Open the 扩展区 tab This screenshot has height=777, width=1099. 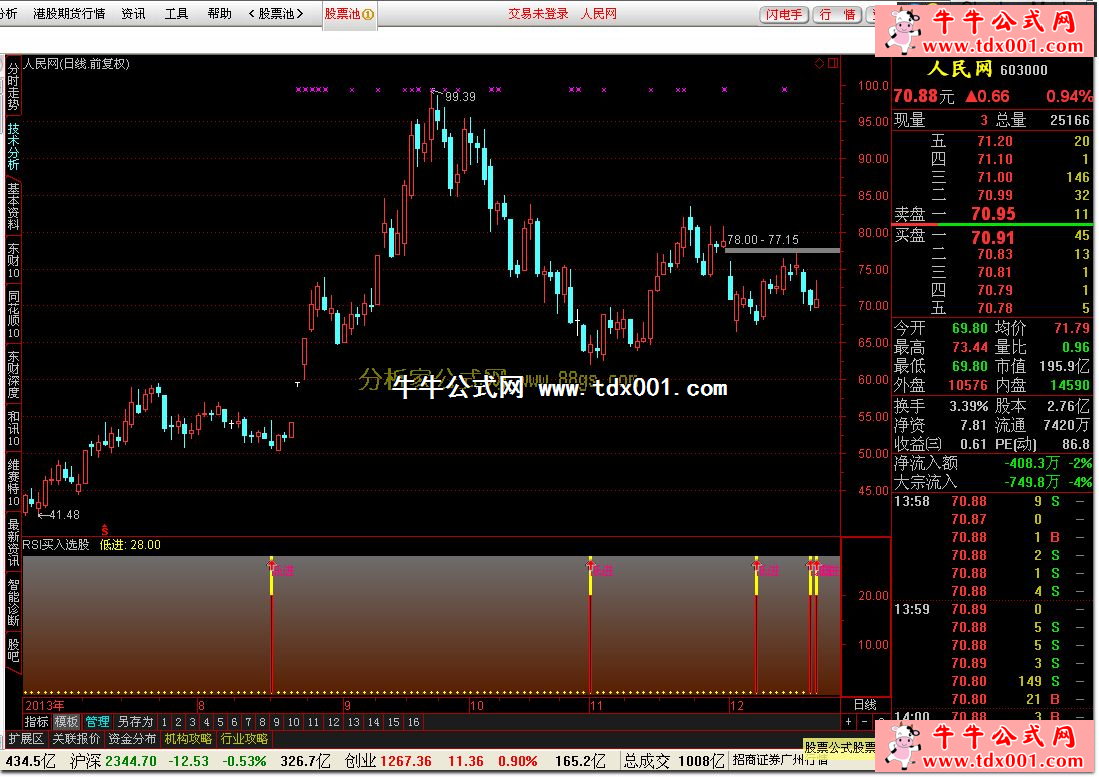(26, 739)
